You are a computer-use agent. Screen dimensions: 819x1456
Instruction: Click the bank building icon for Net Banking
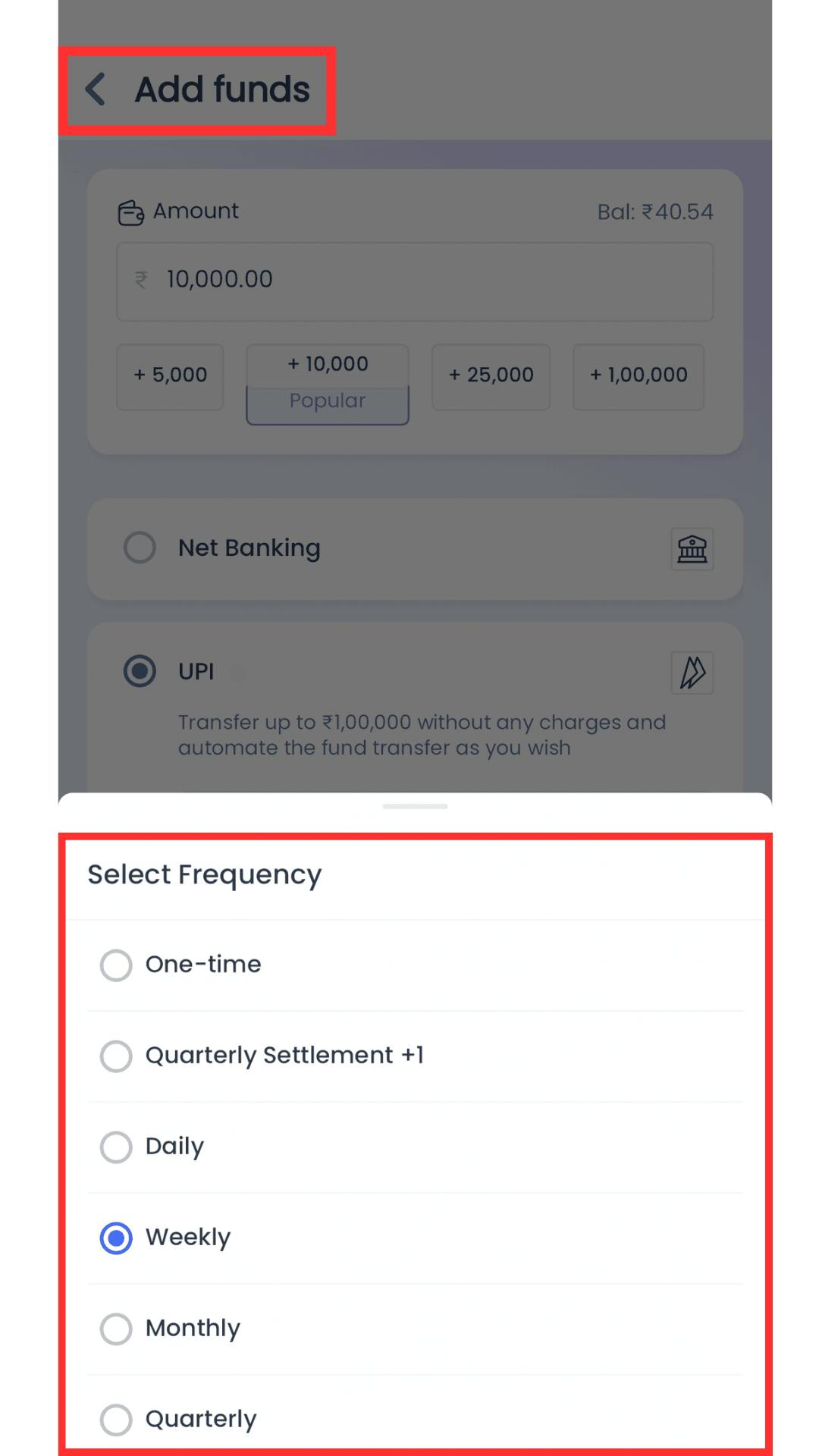692,548
